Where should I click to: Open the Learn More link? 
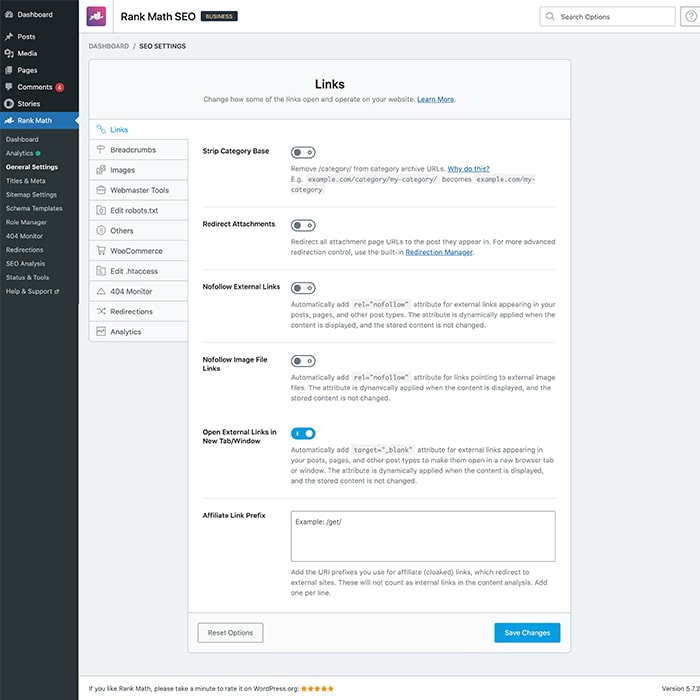click(x=435, y=99)
